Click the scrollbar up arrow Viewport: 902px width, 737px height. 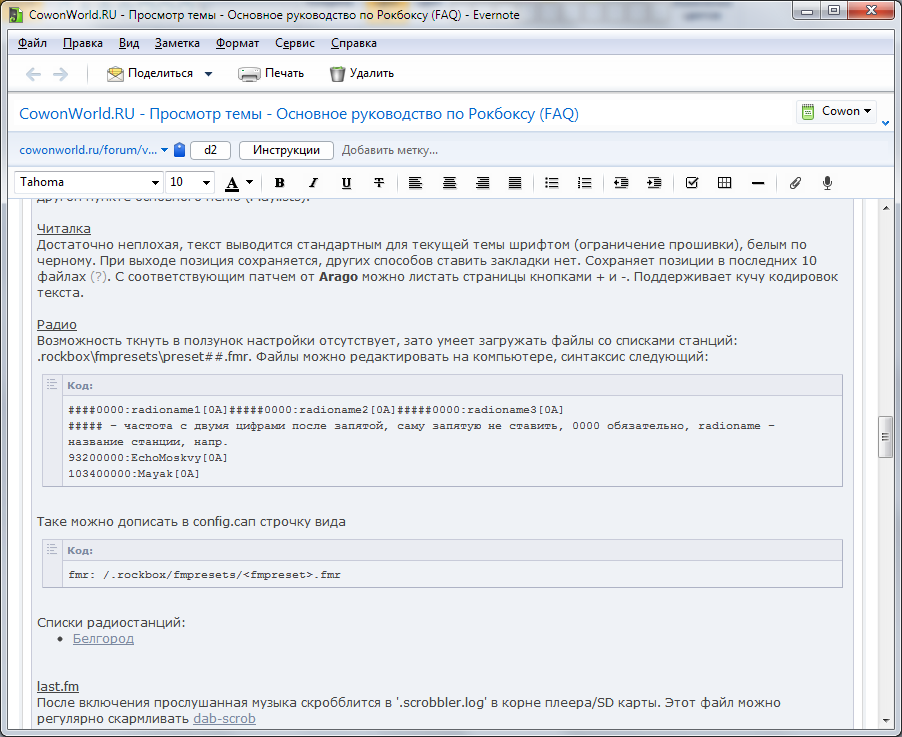886,208
